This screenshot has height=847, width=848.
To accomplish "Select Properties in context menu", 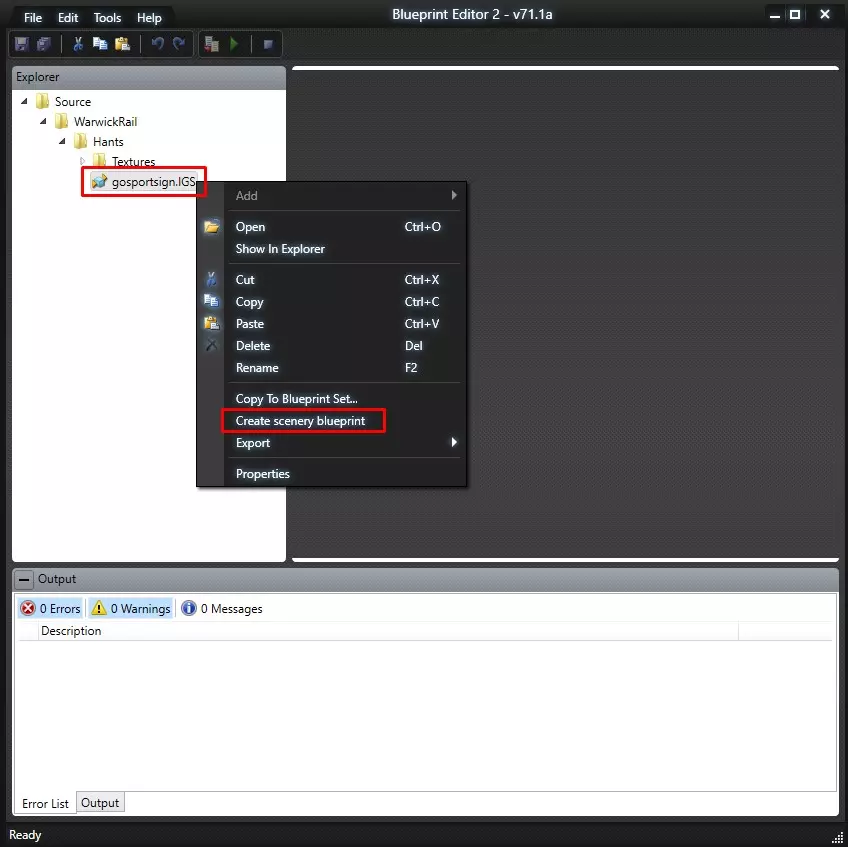I will click(263, 474).
